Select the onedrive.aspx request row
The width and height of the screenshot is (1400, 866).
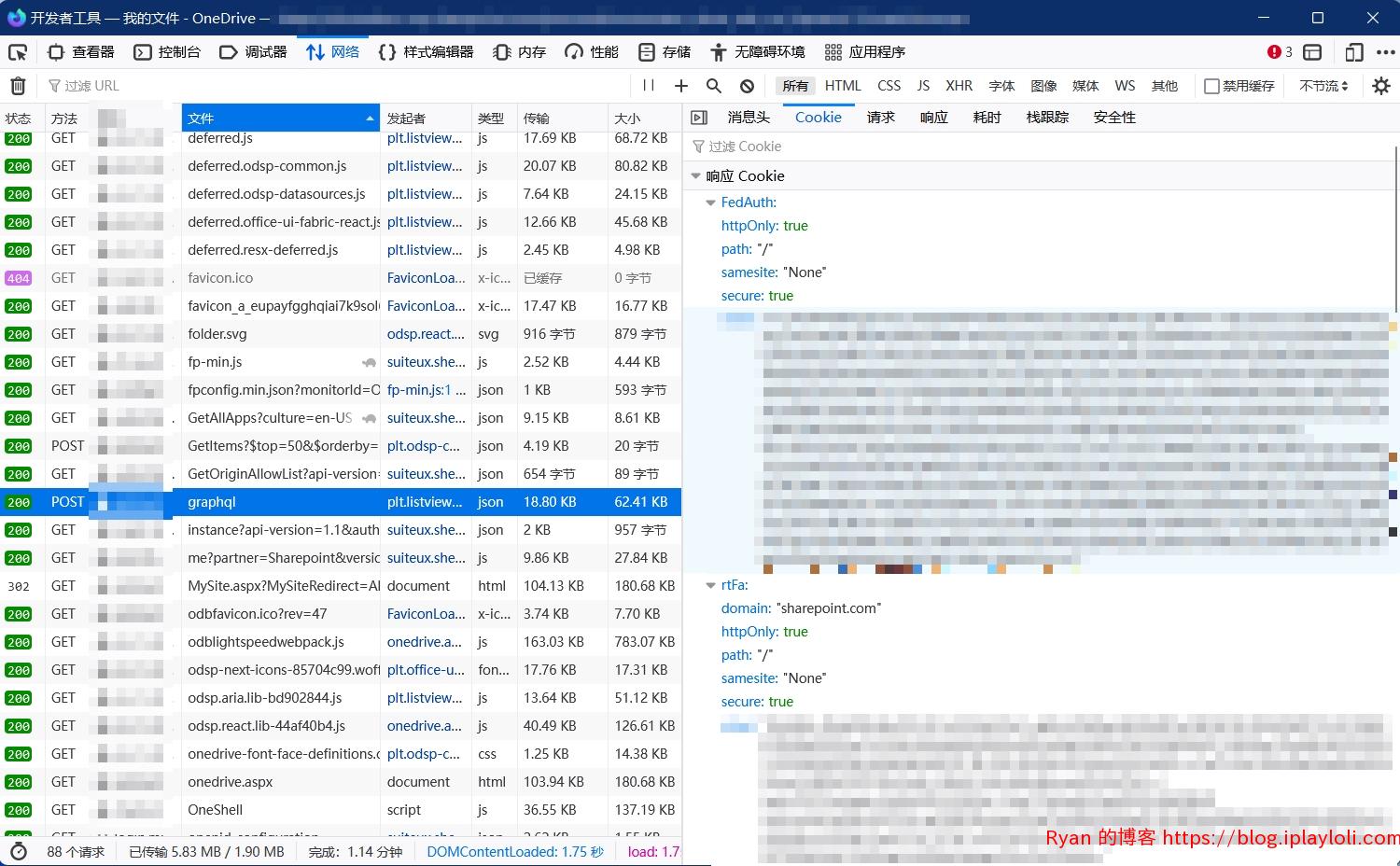[341, 782]
